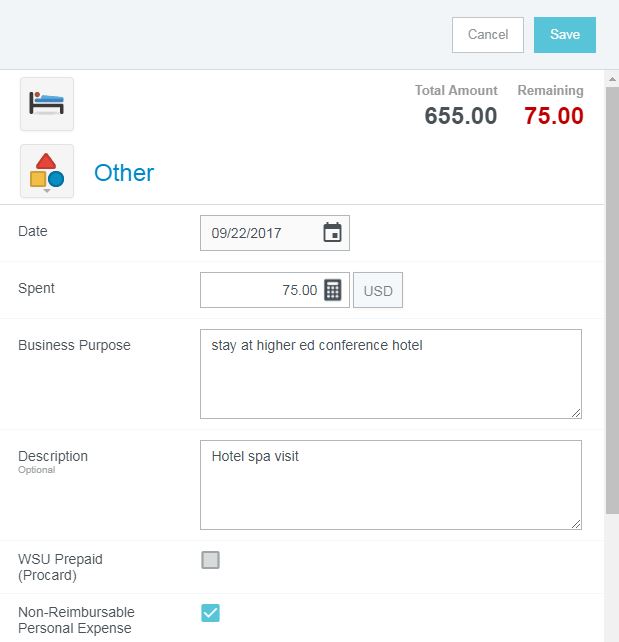The height and width of the screenshot is (642, 619).
Task: Click the Cancel button
Action: [488, 35]
